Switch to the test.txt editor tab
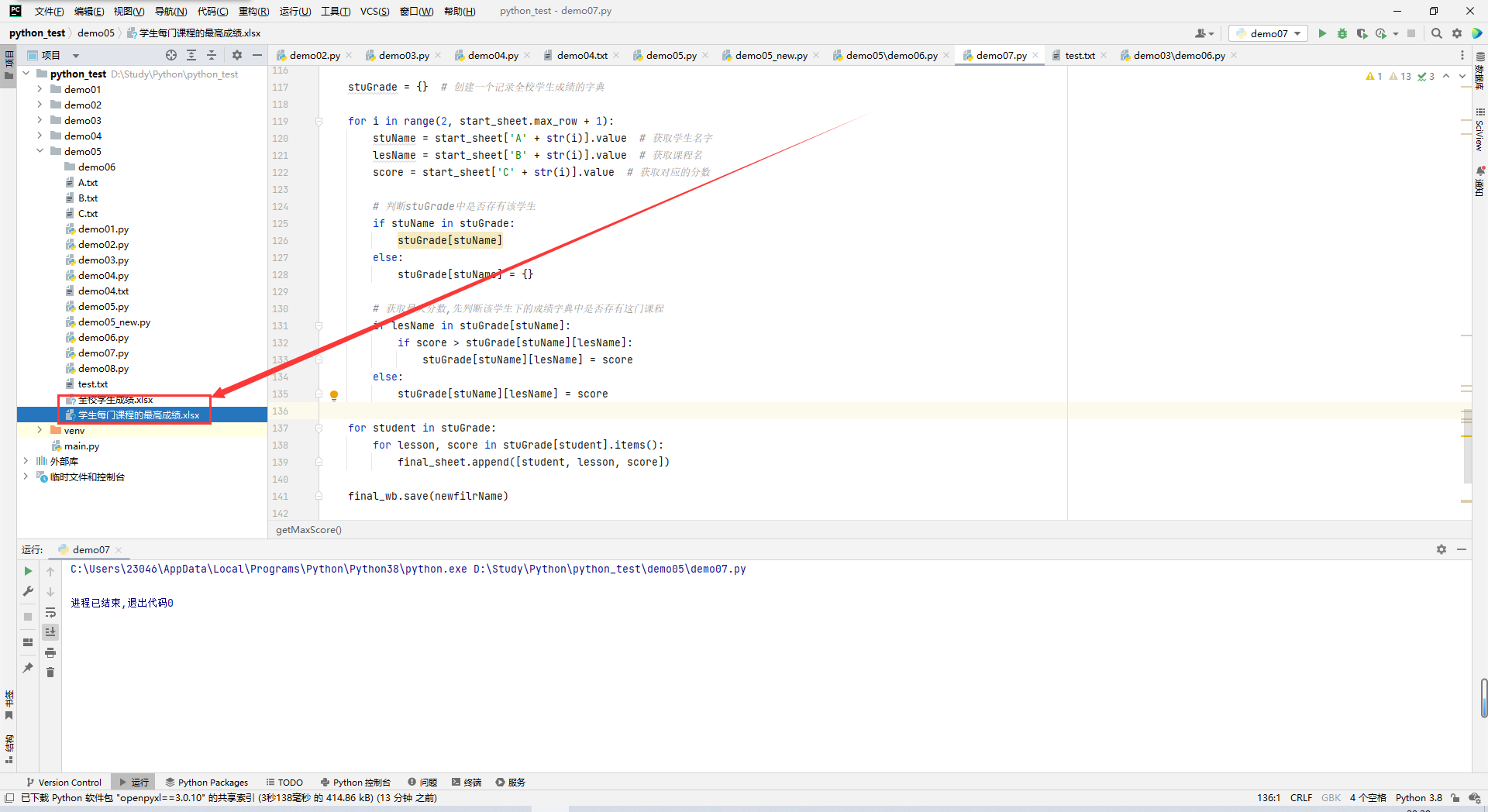Screen dimensions: 1488x812 coord(1080,55)
